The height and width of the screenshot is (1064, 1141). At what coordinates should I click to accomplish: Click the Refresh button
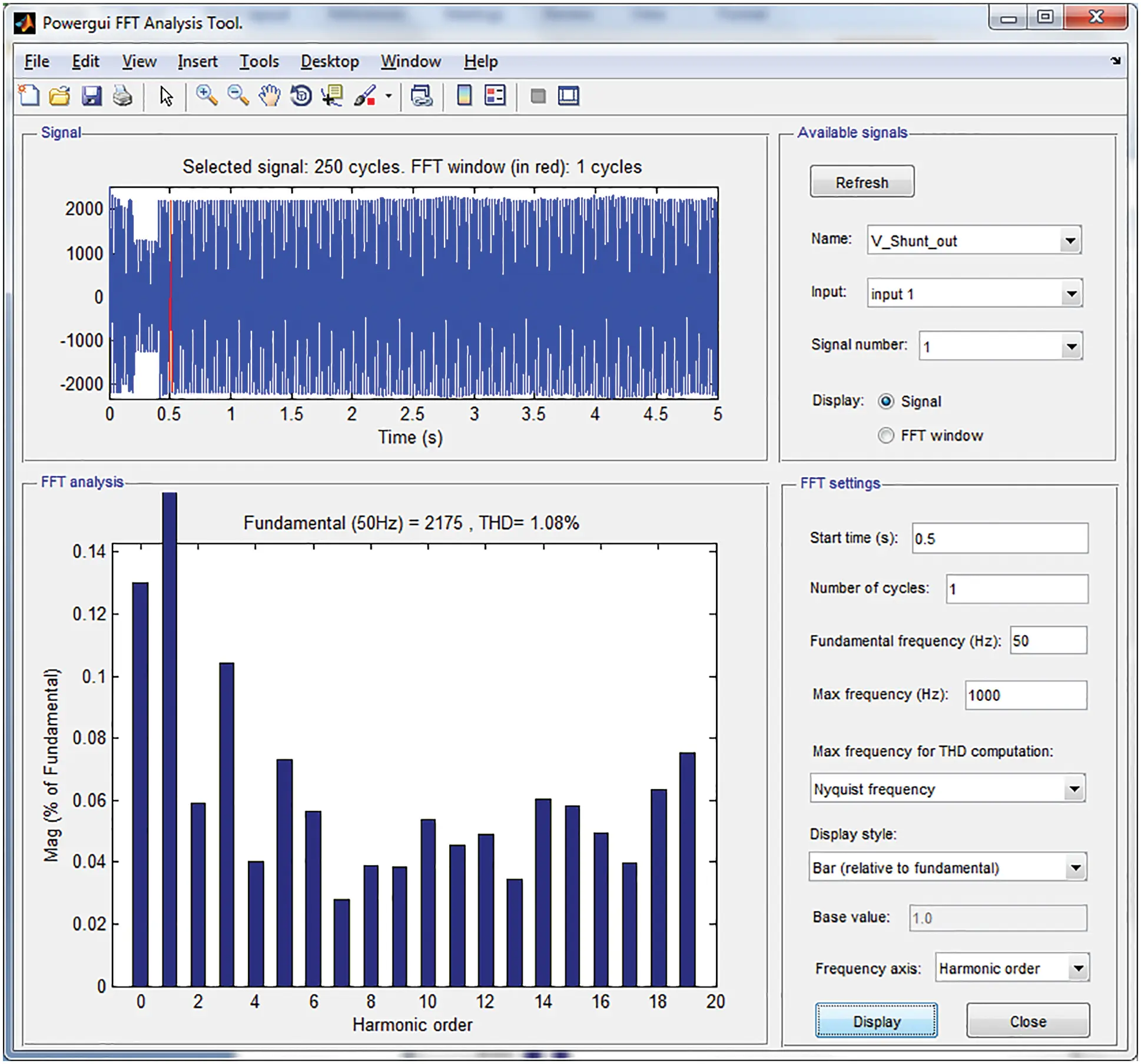click(x=862, y=181)
